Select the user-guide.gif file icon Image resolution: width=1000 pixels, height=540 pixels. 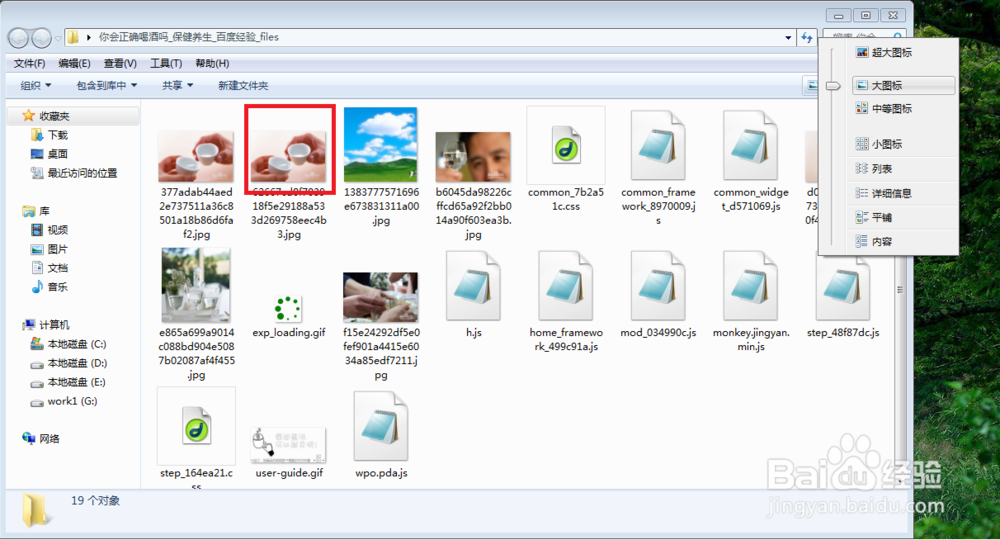click(288, 445)
